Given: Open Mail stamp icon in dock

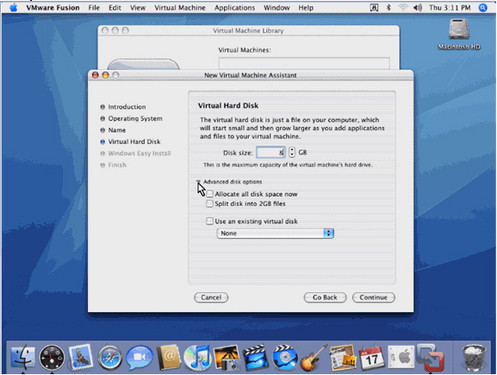Looking at the screenshot, I should [81, 357].
